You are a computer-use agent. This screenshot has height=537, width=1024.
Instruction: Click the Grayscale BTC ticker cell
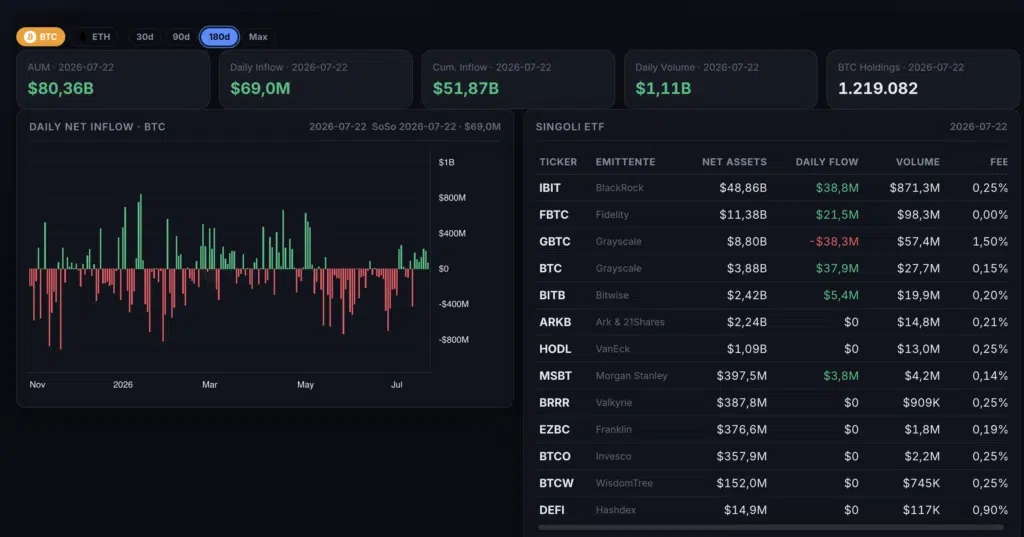point(550,268)
